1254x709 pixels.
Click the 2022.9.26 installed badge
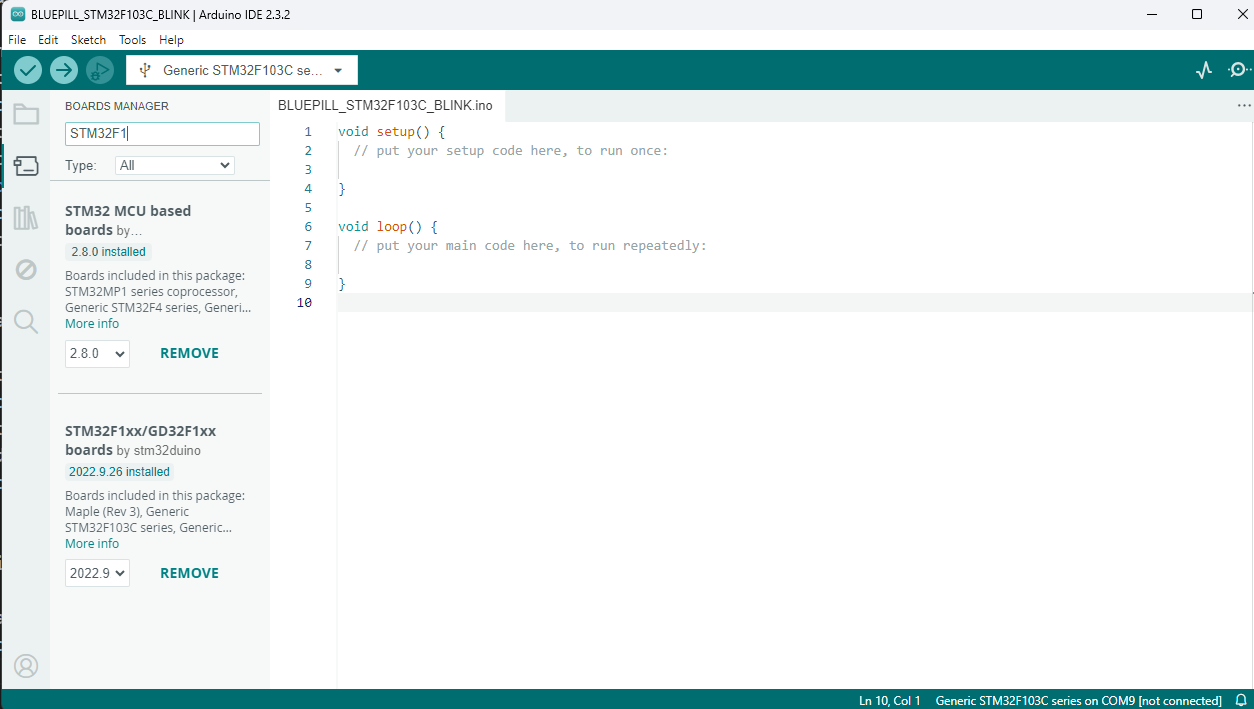pyautogui.click(x=119, y=472)
